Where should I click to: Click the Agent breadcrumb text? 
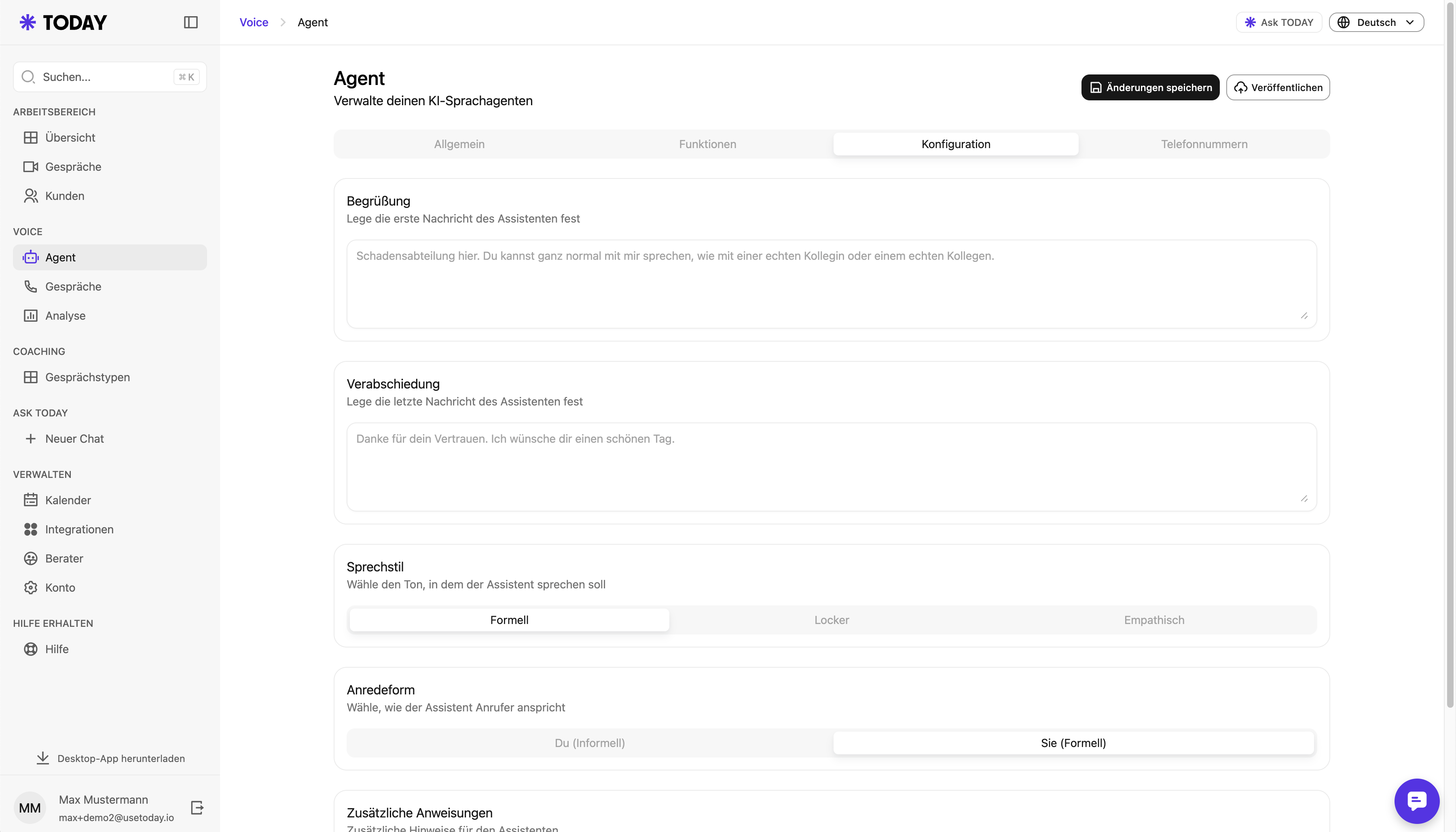coord(313,22)
